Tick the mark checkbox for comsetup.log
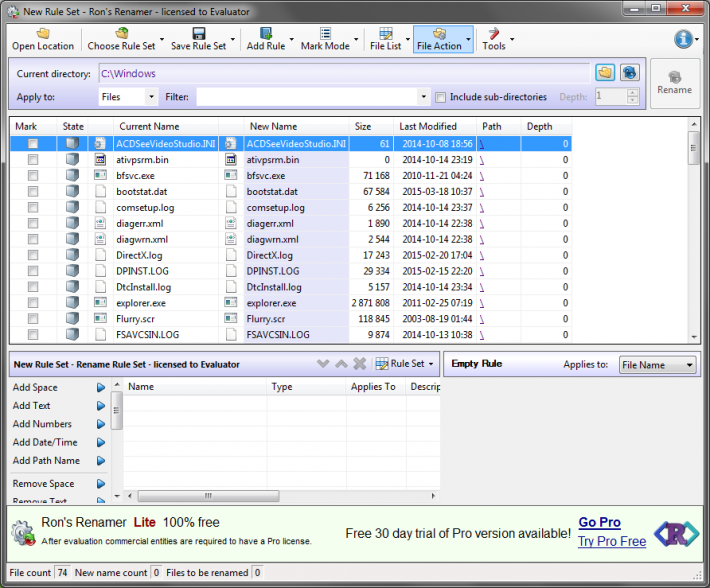This screenshot has height=588, width=710. (33, 207)
